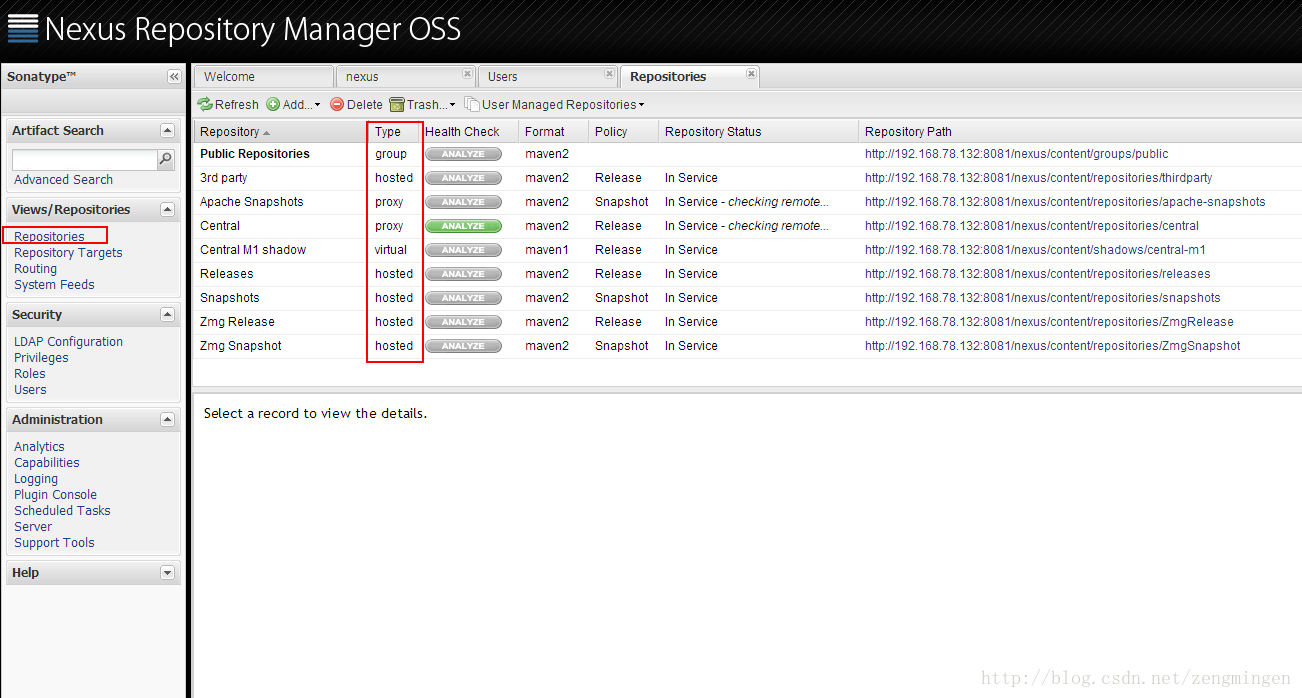
Task: Open the ZmgSnapshot repository path URL
Action: tap(1052, 346)
